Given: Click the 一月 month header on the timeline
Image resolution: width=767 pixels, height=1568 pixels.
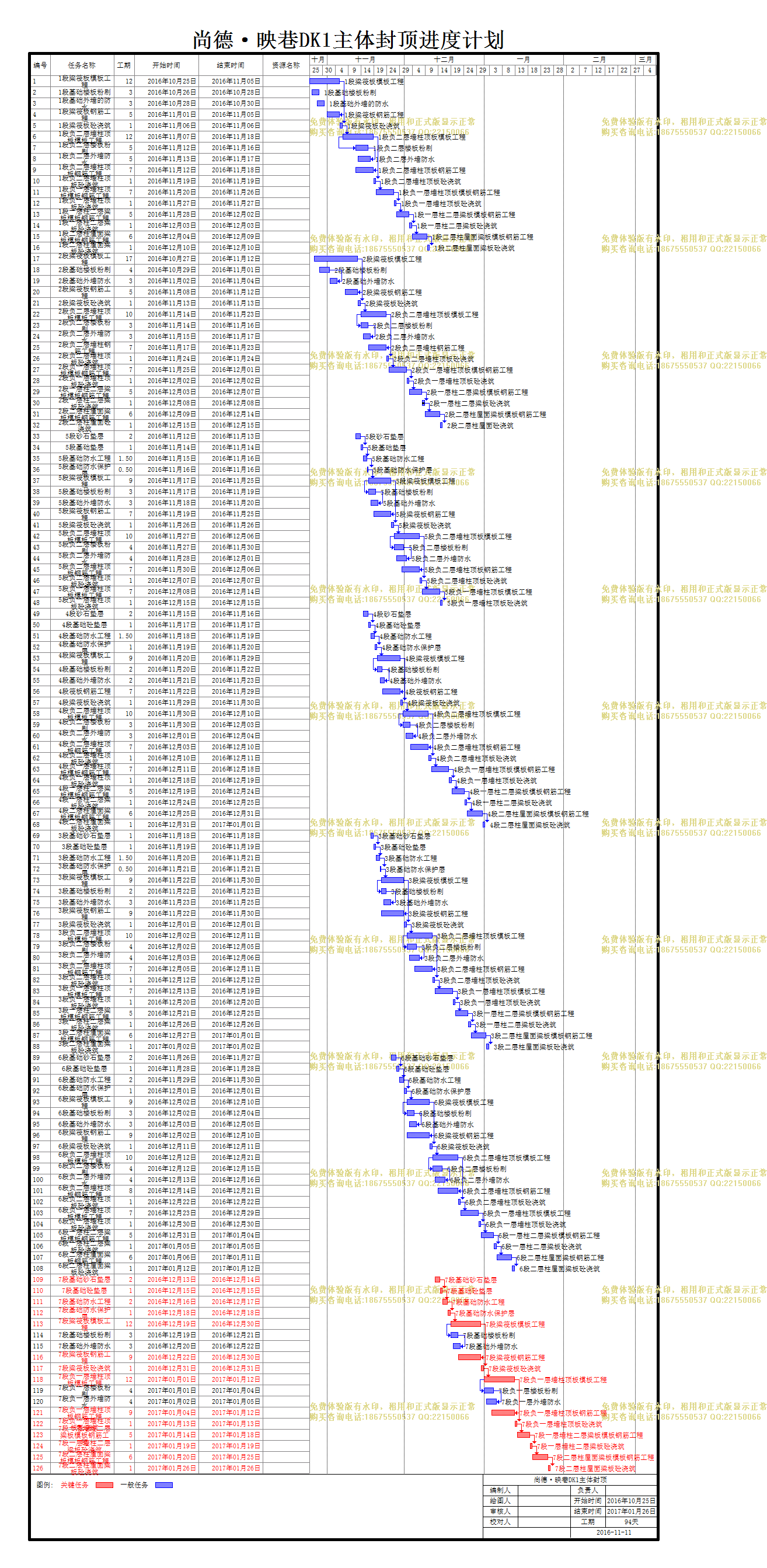Looking at the screenshot, I should pyautogui.click(x=523, y=60).
